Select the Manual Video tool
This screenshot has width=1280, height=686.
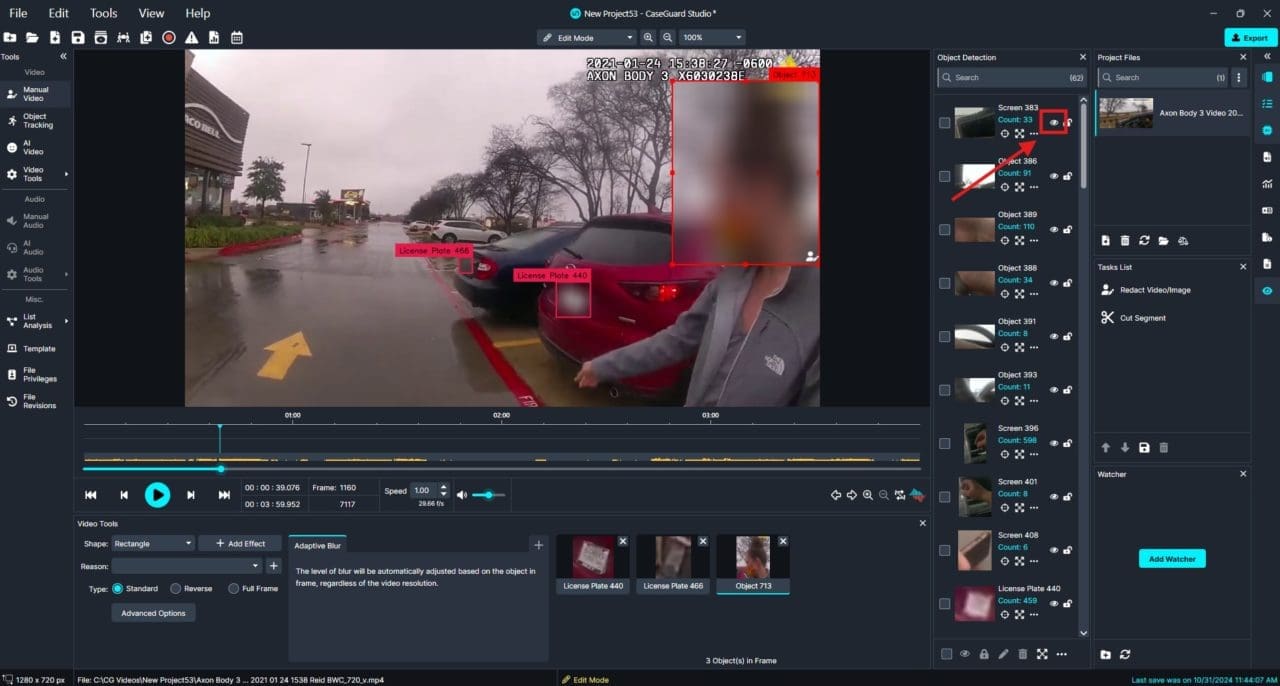pos(35,94)
